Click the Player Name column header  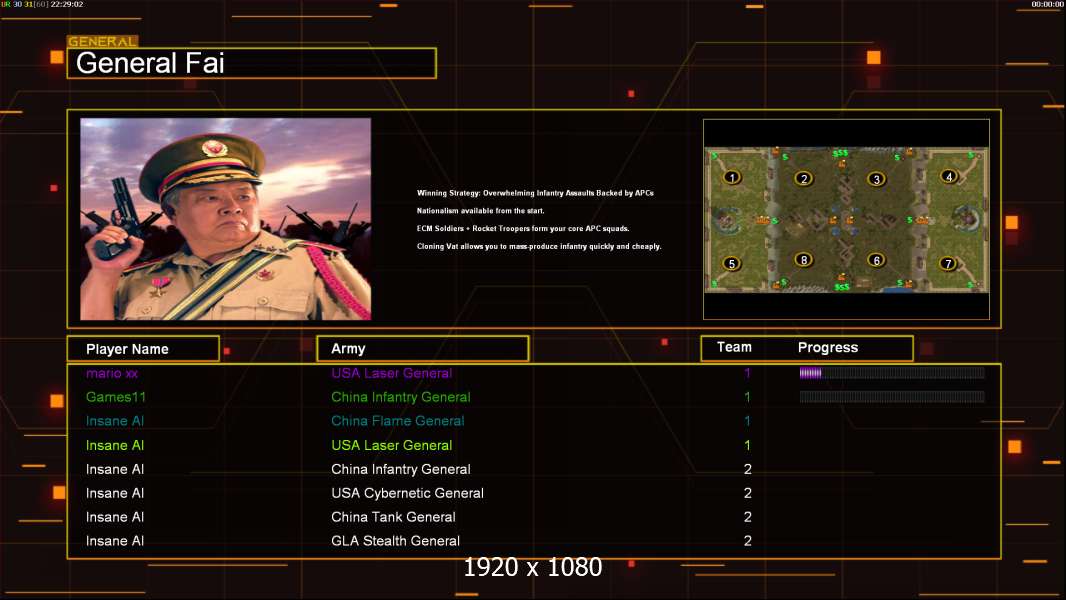click(x=143, y=349)
